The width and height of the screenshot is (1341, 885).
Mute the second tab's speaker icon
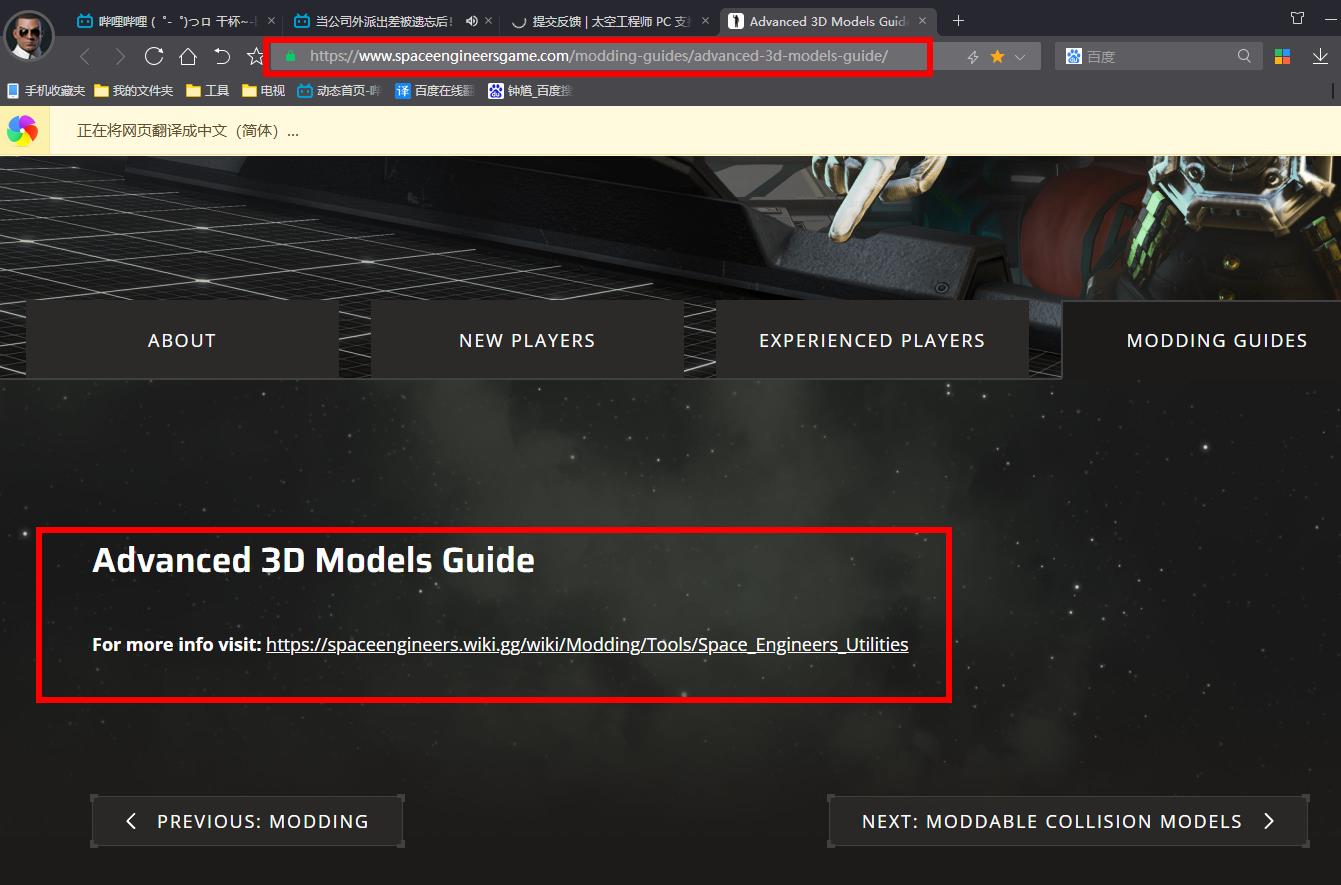pos(472,21)
